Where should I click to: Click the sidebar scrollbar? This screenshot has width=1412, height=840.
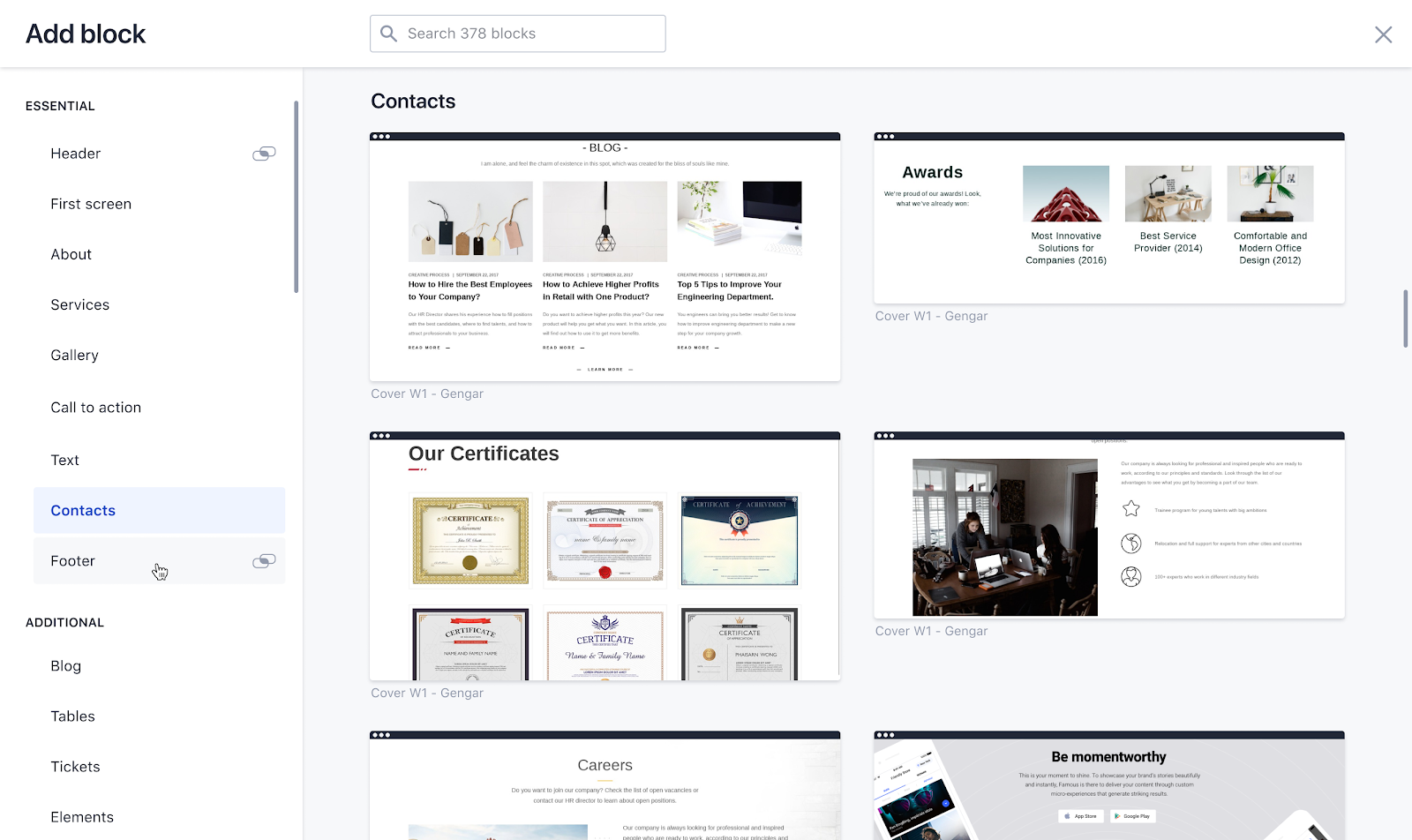pos(296,197)
